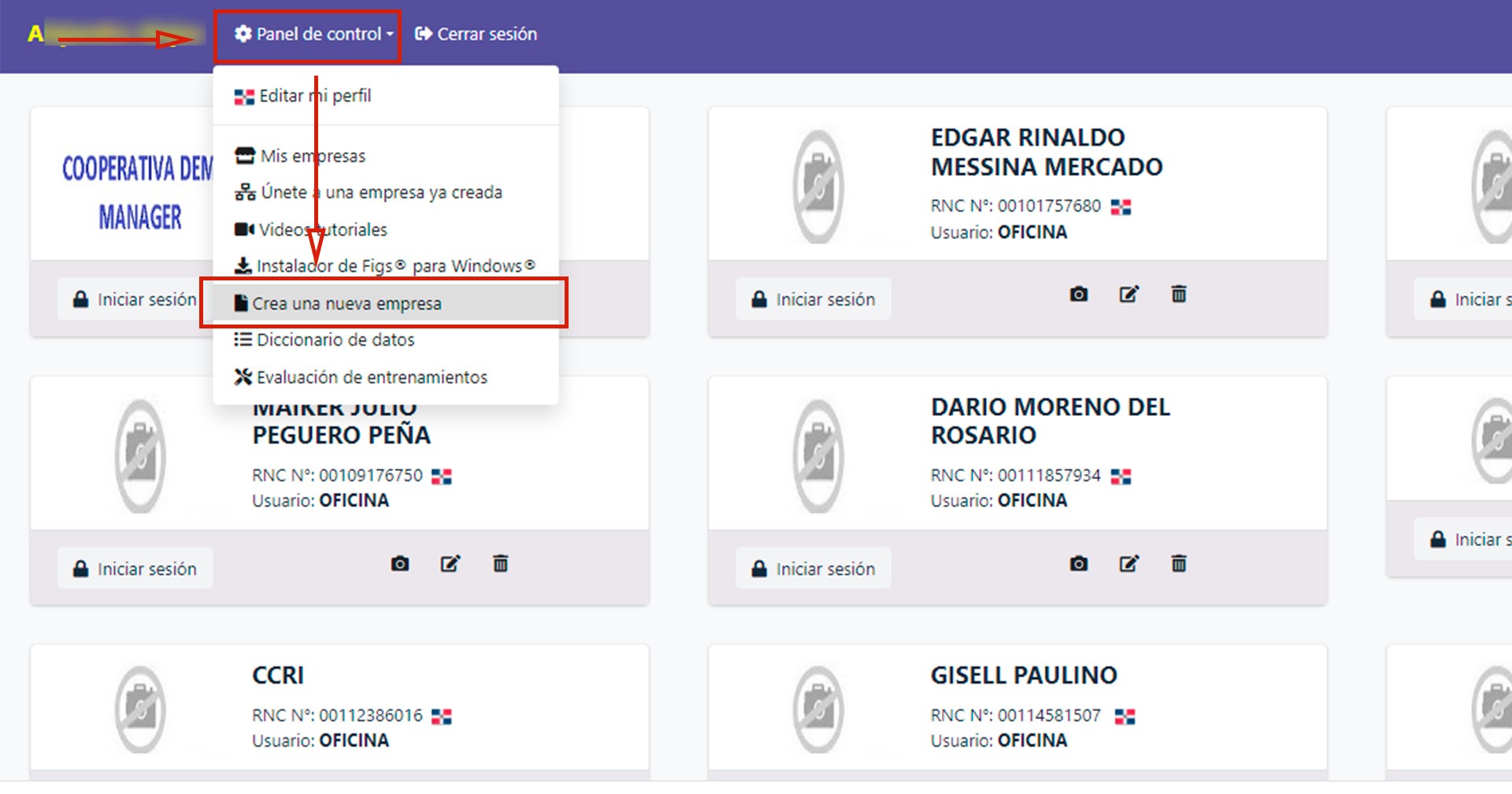Click the CCRI company logo placeholder

[140, 709]
